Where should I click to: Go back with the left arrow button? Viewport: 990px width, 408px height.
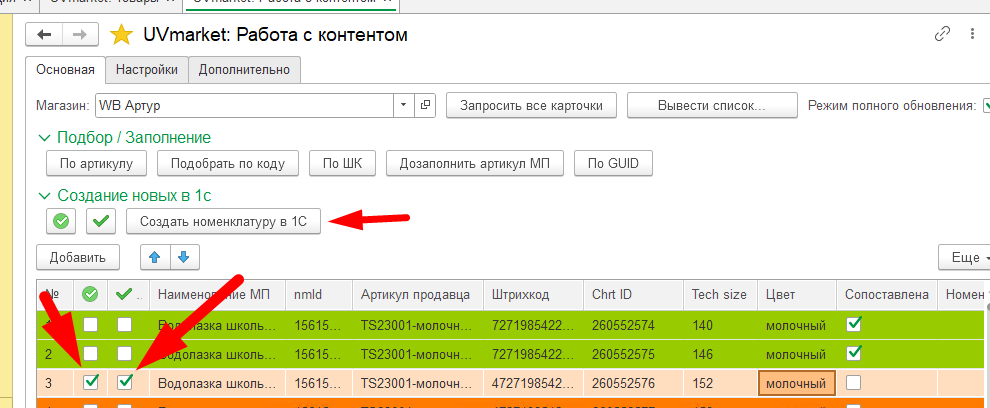coord(44,34)
